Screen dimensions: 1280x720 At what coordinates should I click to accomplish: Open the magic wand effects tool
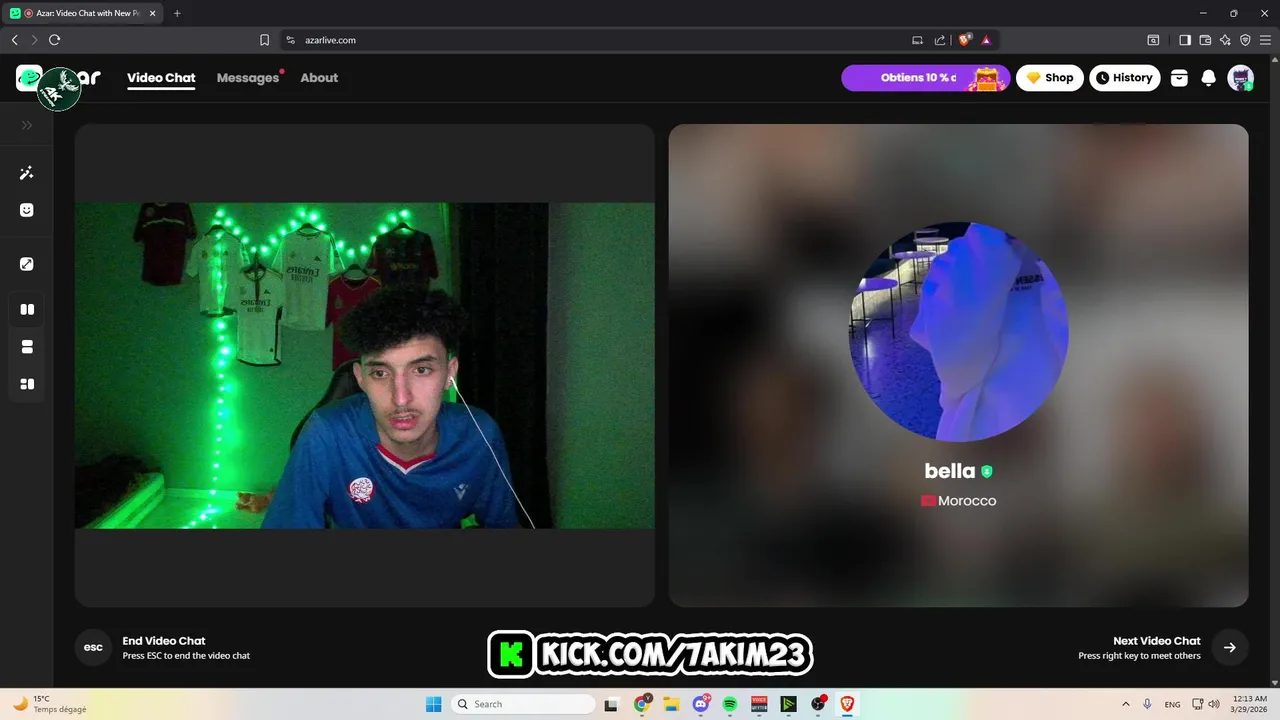click(x=27, y=173)
